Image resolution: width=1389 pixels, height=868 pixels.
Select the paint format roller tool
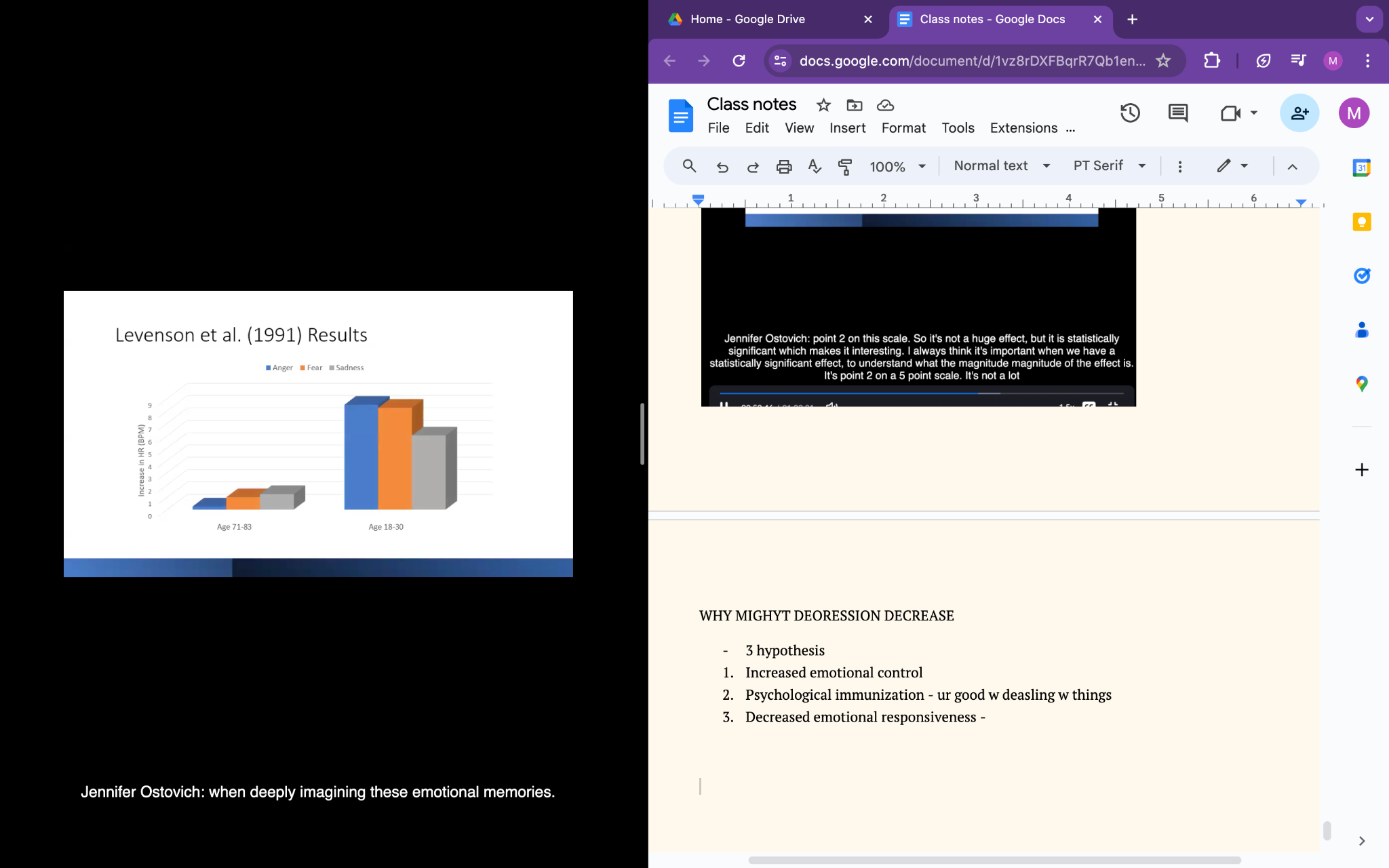point(845,167)
